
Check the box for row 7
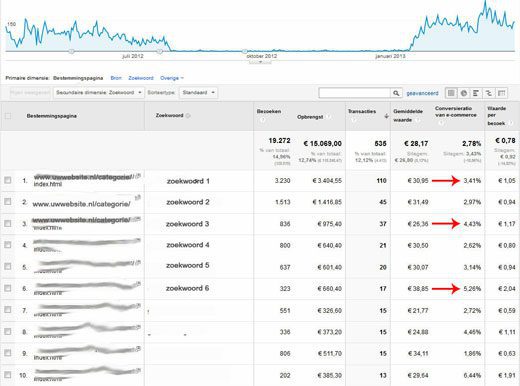[x=8, y=310]
